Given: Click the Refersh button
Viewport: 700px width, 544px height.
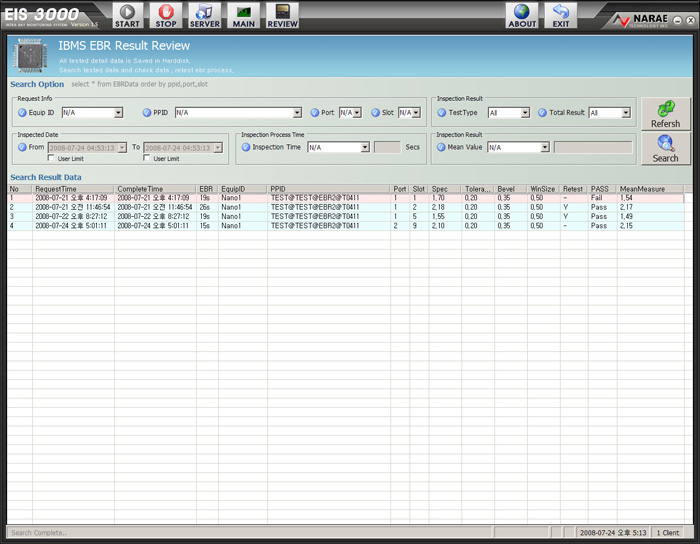Looking at the screenshot, I should (666, 114).
